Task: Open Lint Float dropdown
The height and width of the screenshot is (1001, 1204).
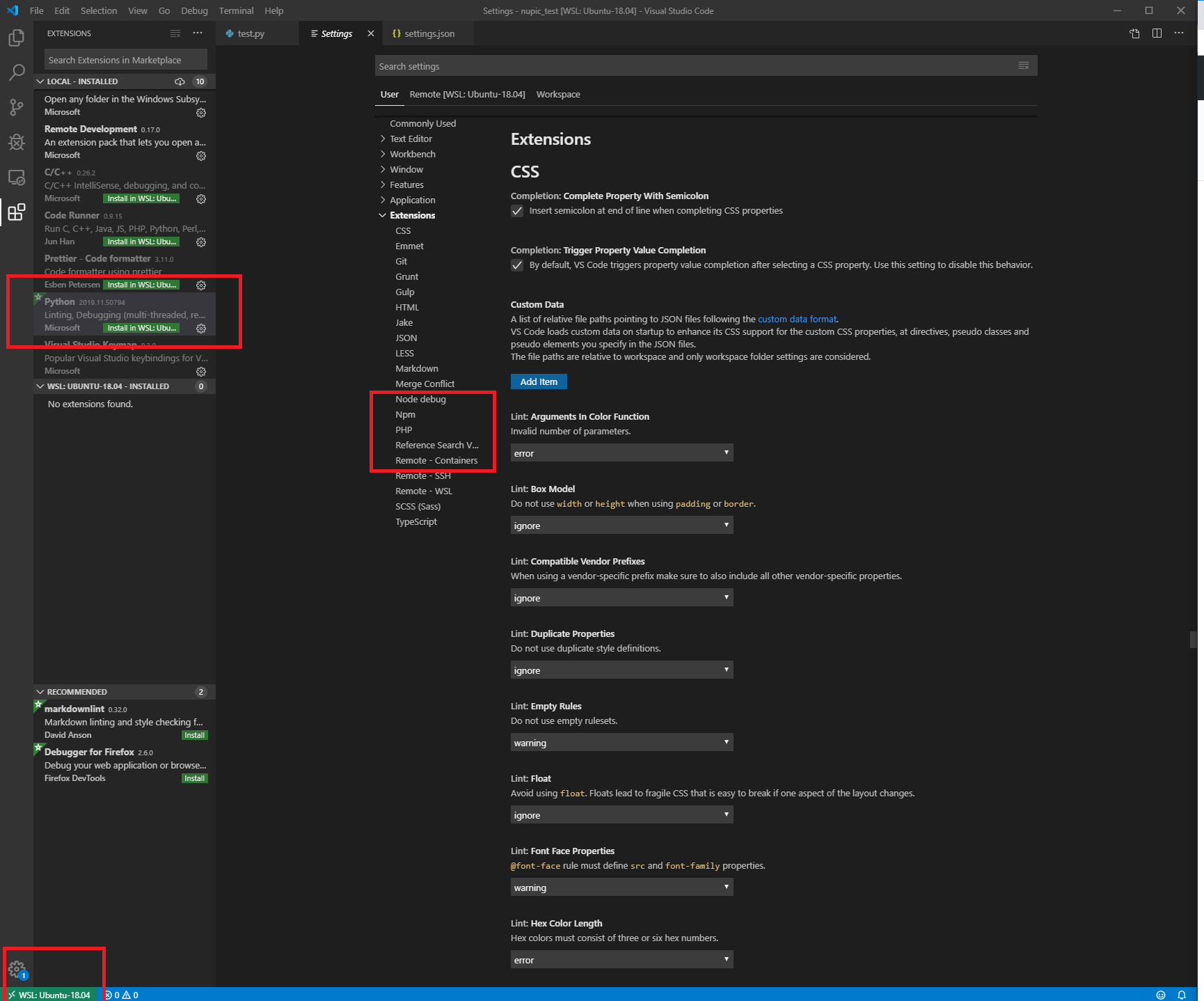Action: [x=621, y=815]
